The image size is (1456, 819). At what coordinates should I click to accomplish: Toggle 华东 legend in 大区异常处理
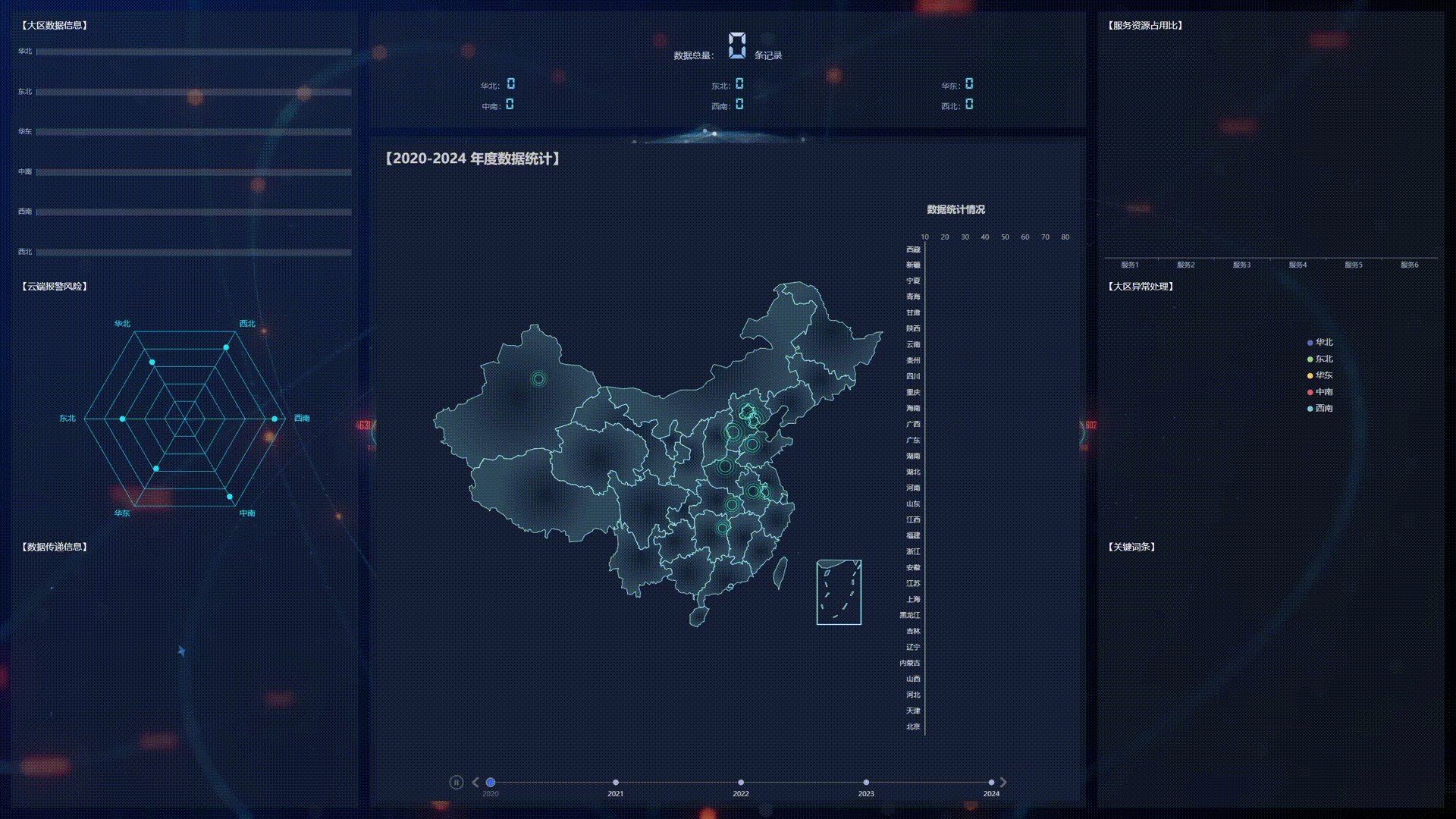tap(1320, 375)
